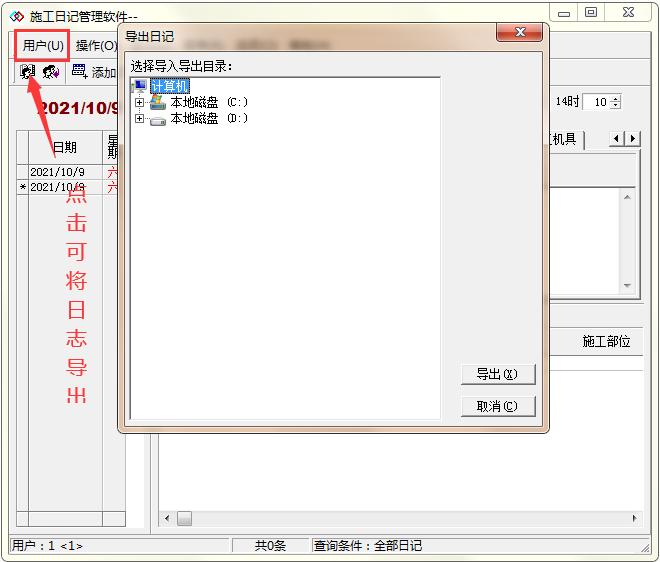660x562 pixels.
Task: Expand the local disk (C:) node
Action: coord(139,102)
